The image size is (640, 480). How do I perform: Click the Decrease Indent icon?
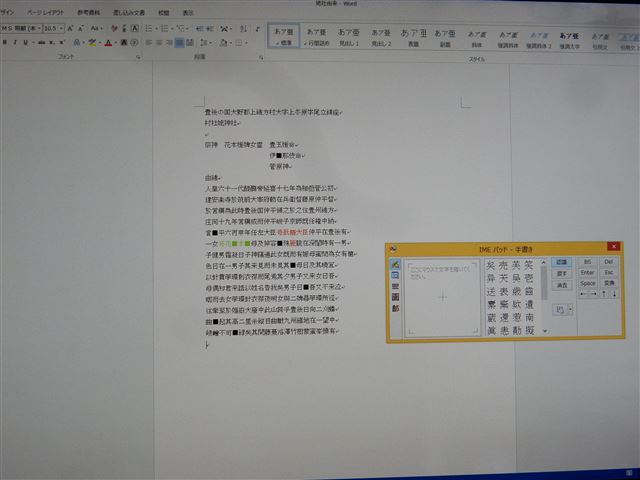200,29
